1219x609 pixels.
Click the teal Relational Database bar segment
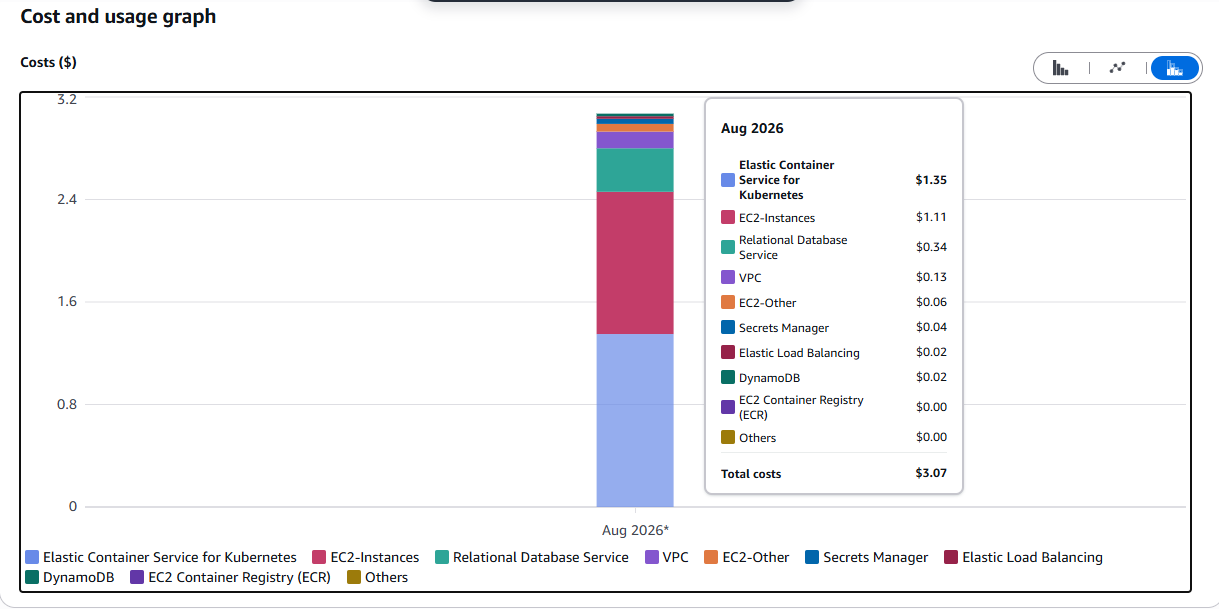pos(635,170)
